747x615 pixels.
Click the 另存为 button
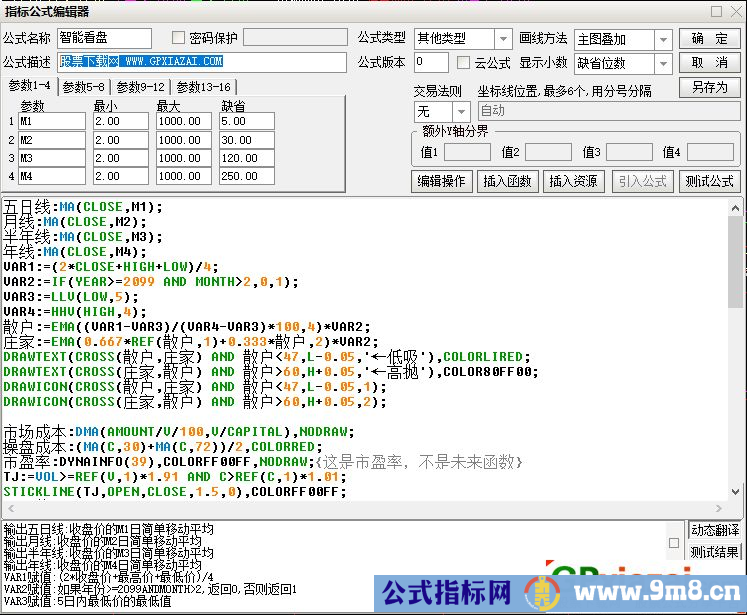click(709, 88)
